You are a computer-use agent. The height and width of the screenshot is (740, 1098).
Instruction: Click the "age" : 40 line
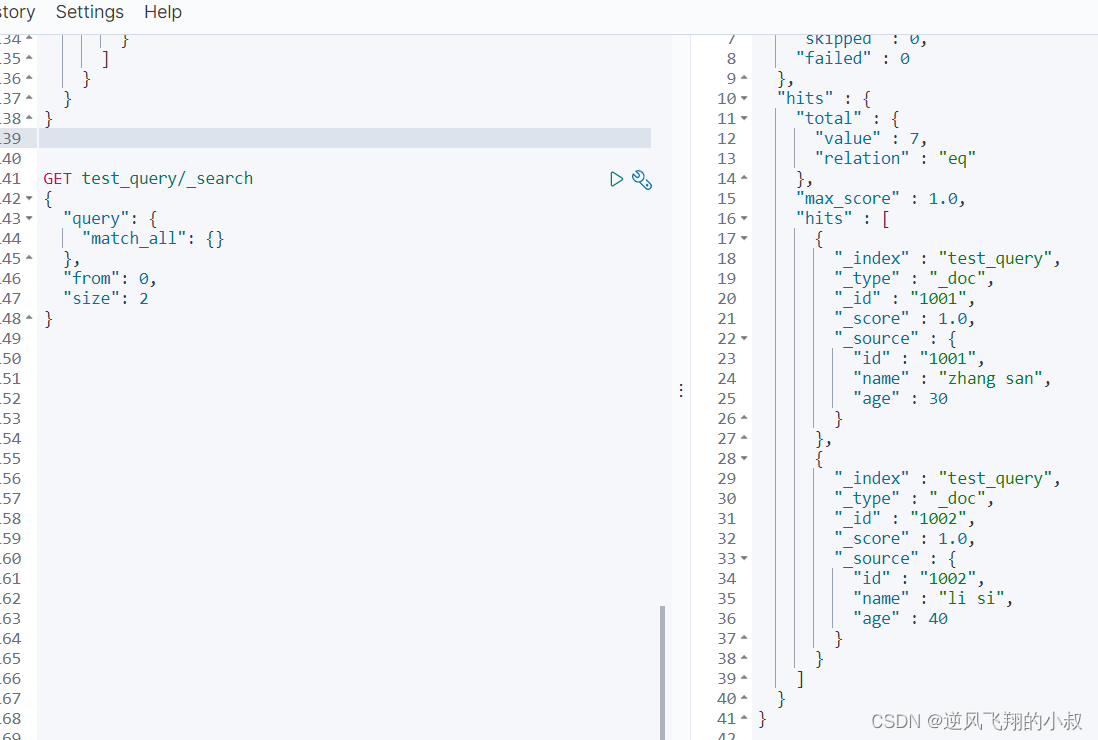tap(900, 619)
